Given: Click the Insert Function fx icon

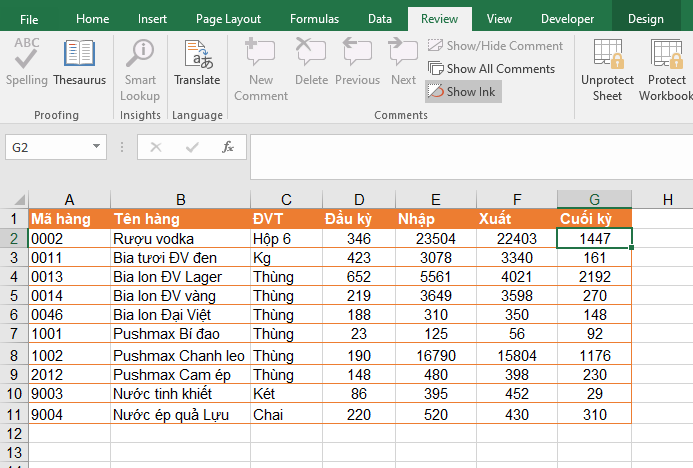Looking at the screenshot, I should click(x=228, y=147).
